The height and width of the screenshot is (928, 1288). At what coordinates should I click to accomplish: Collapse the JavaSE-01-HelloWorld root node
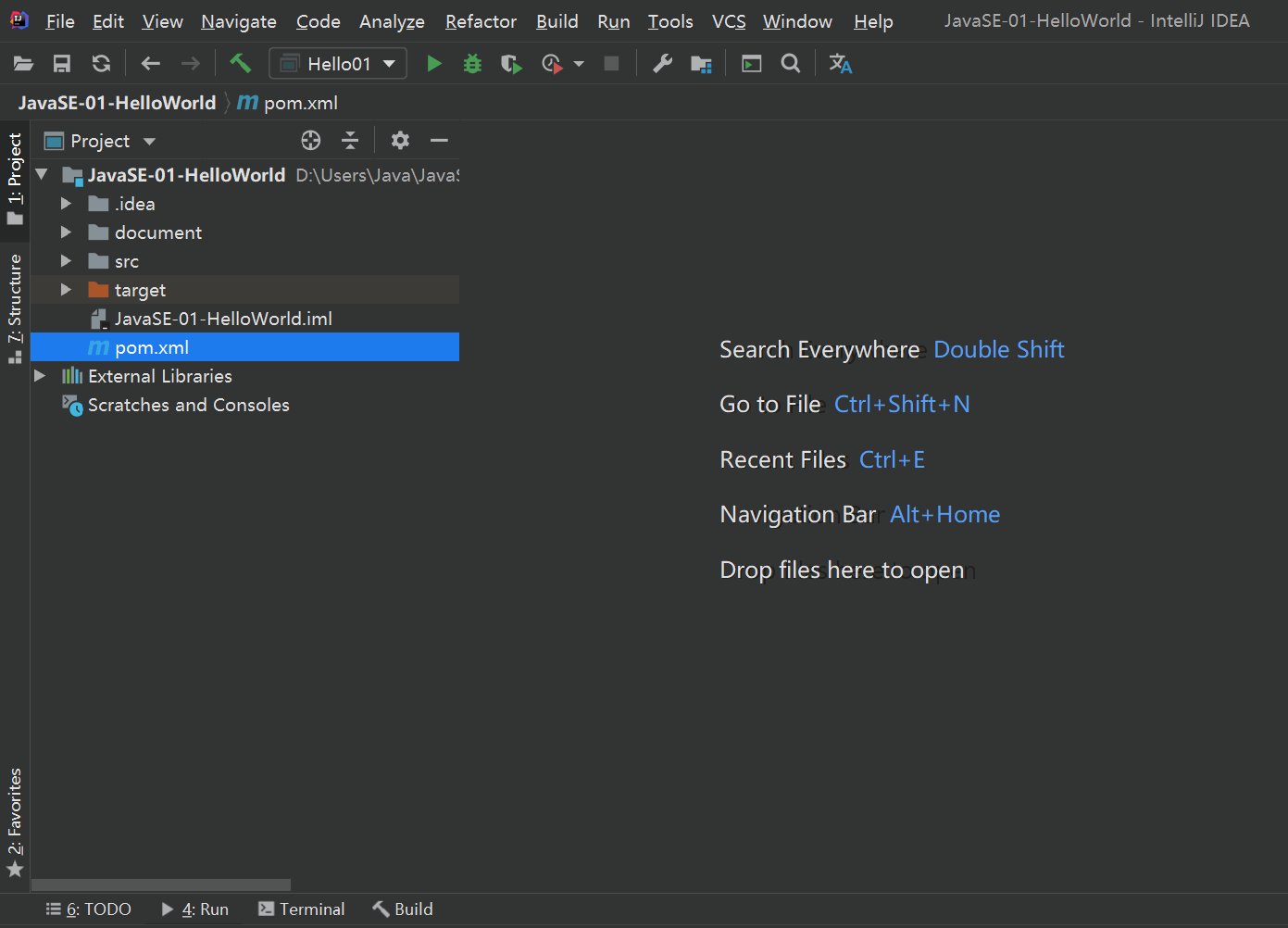point(42,174)
